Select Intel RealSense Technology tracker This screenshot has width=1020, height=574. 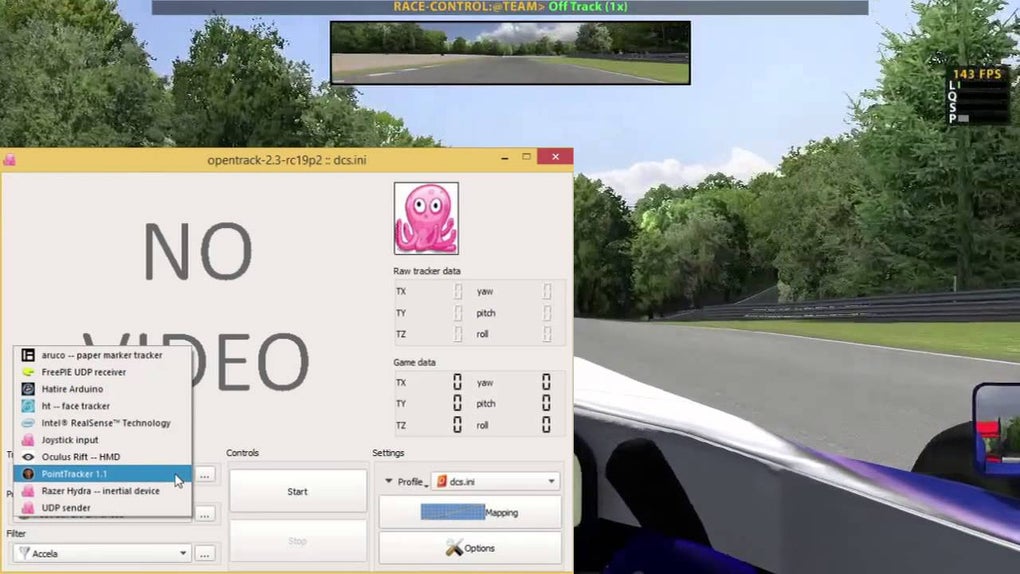(103, 423)
